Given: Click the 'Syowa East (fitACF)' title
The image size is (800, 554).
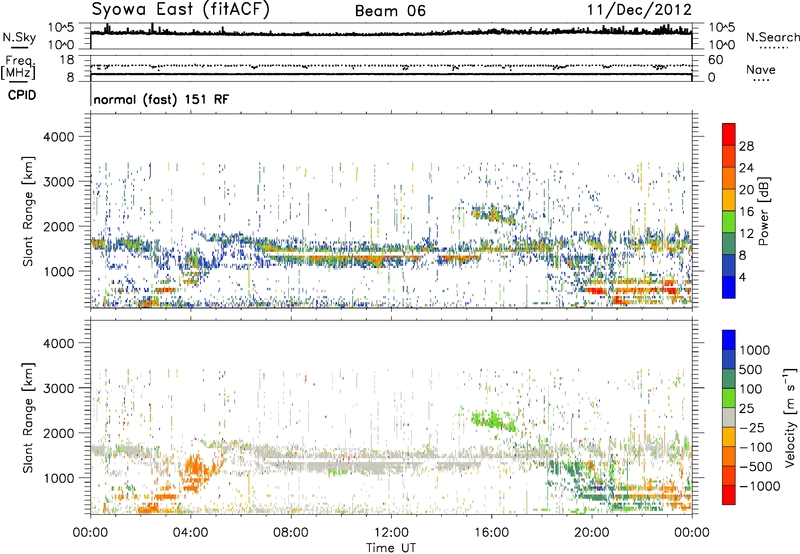Looking at the screenshot, I should [x=180, y=10].
